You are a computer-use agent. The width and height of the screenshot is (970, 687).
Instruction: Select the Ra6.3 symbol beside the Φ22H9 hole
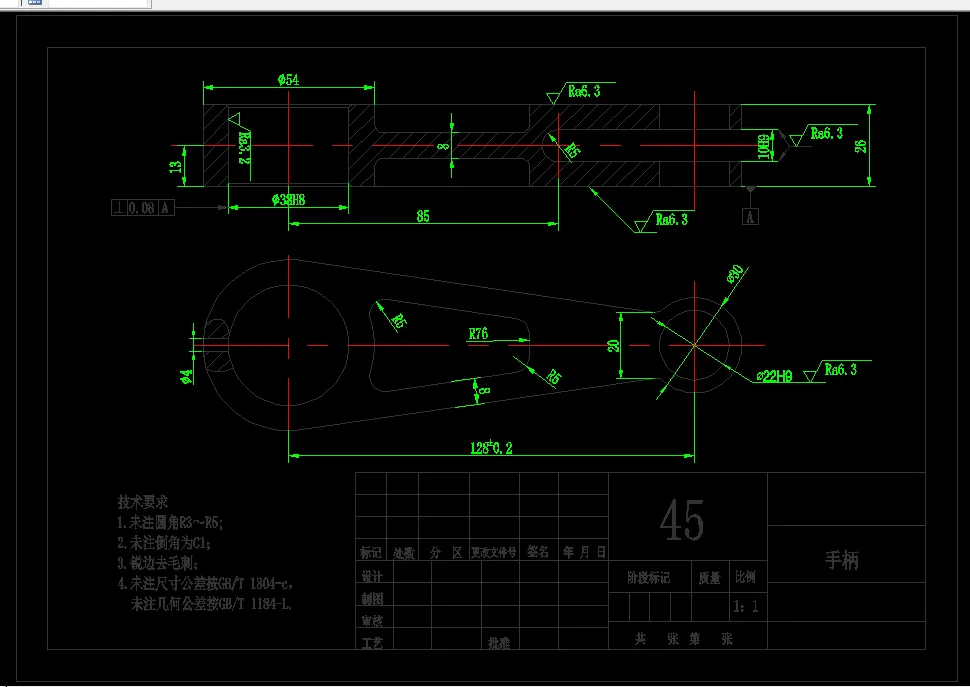pos(840,369)
